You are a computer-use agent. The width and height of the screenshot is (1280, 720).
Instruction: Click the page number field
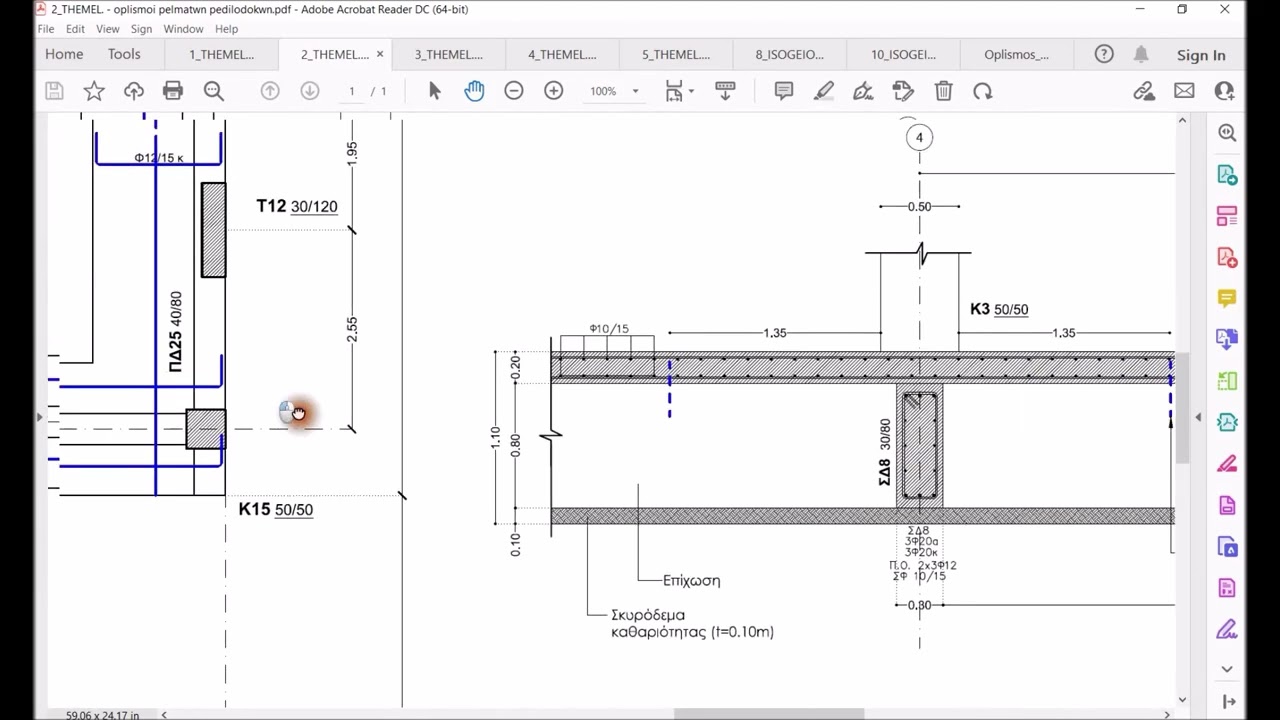point(351,91)
